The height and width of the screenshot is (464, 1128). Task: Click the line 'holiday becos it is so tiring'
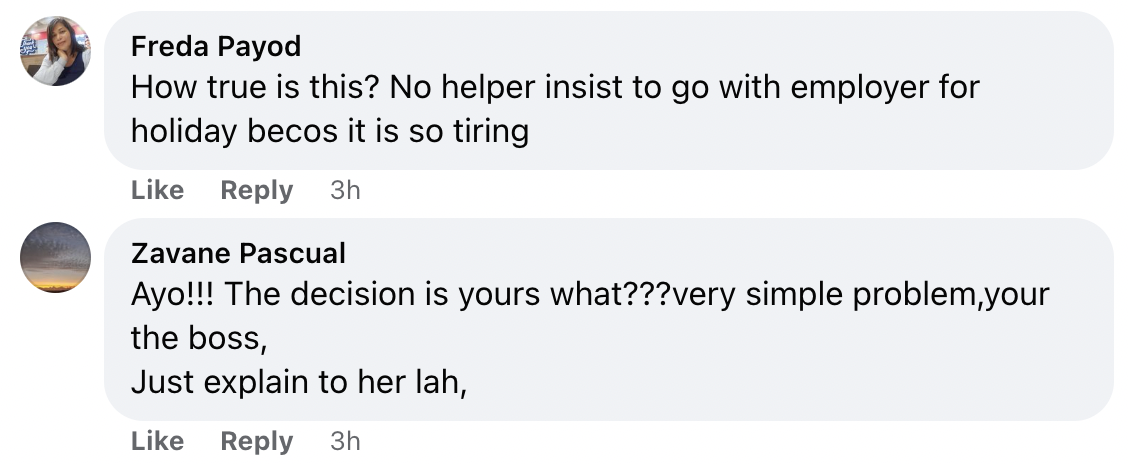330,131
